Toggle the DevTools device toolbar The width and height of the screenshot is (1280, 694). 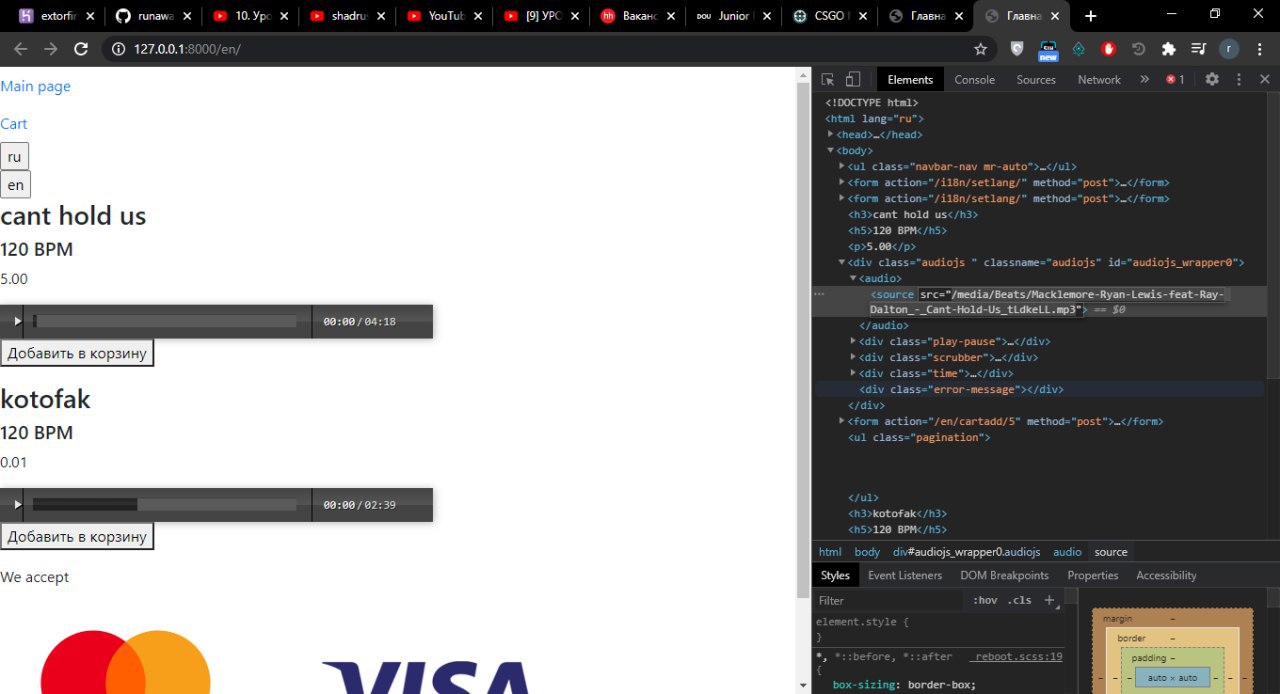pyautogui.click(x=853, y=80)
